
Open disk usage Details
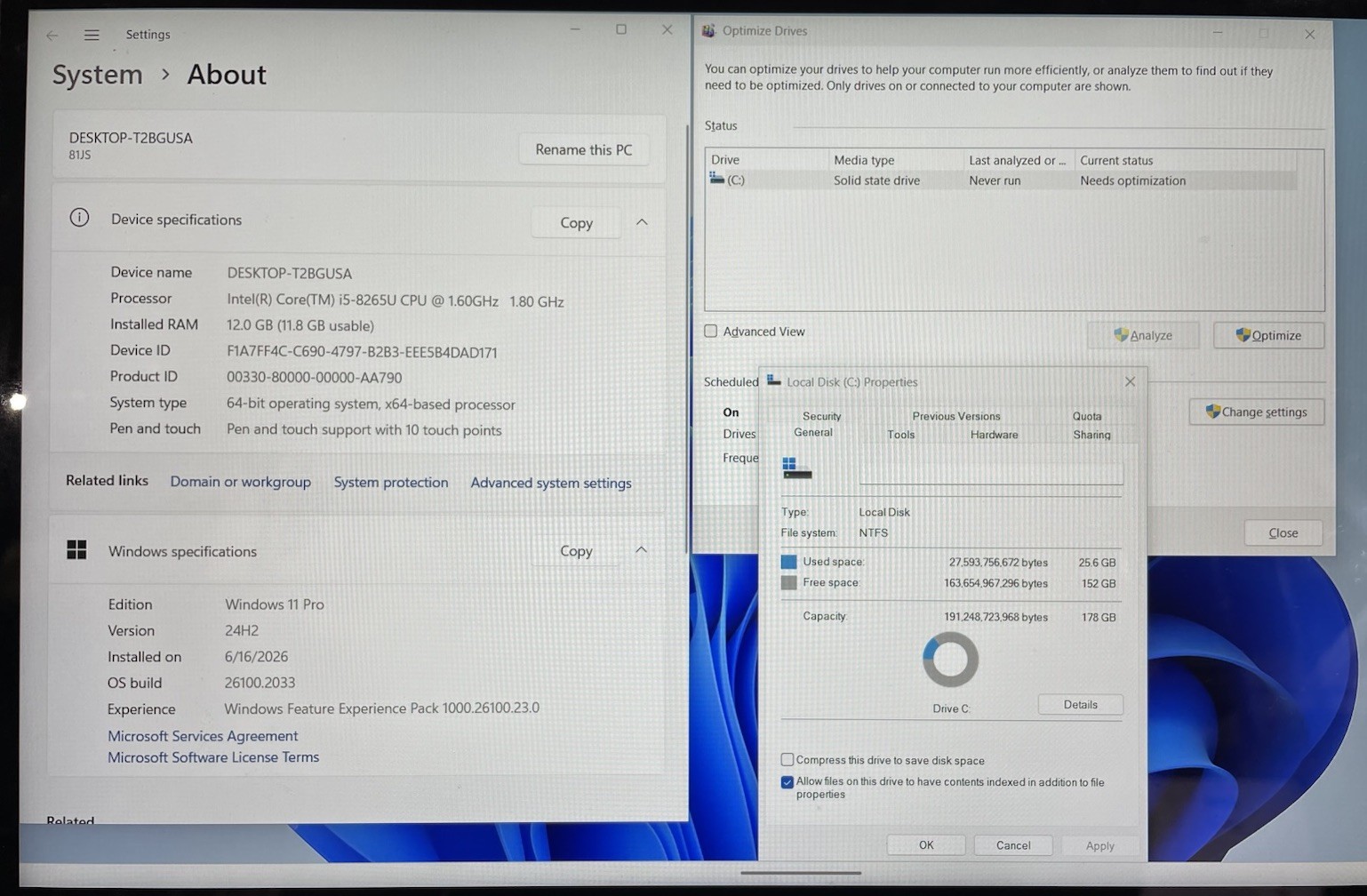point(1081,705)
